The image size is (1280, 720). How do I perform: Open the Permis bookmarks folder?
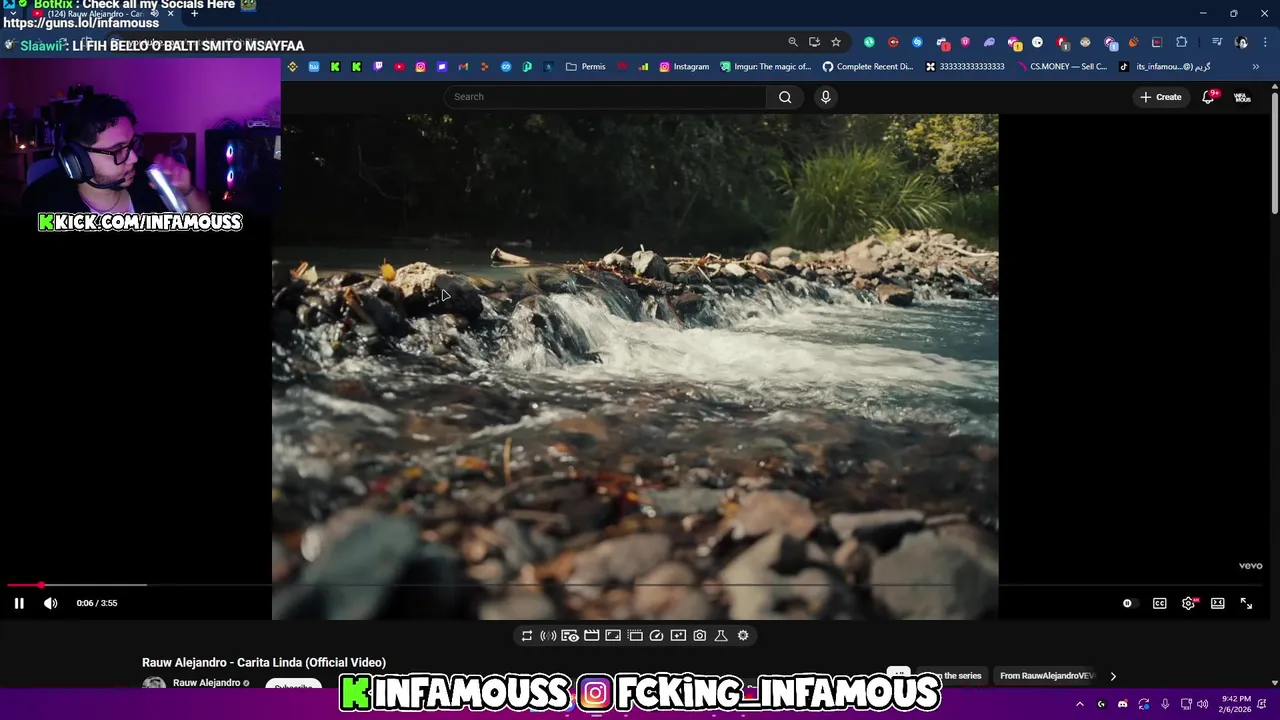[585, 67]
